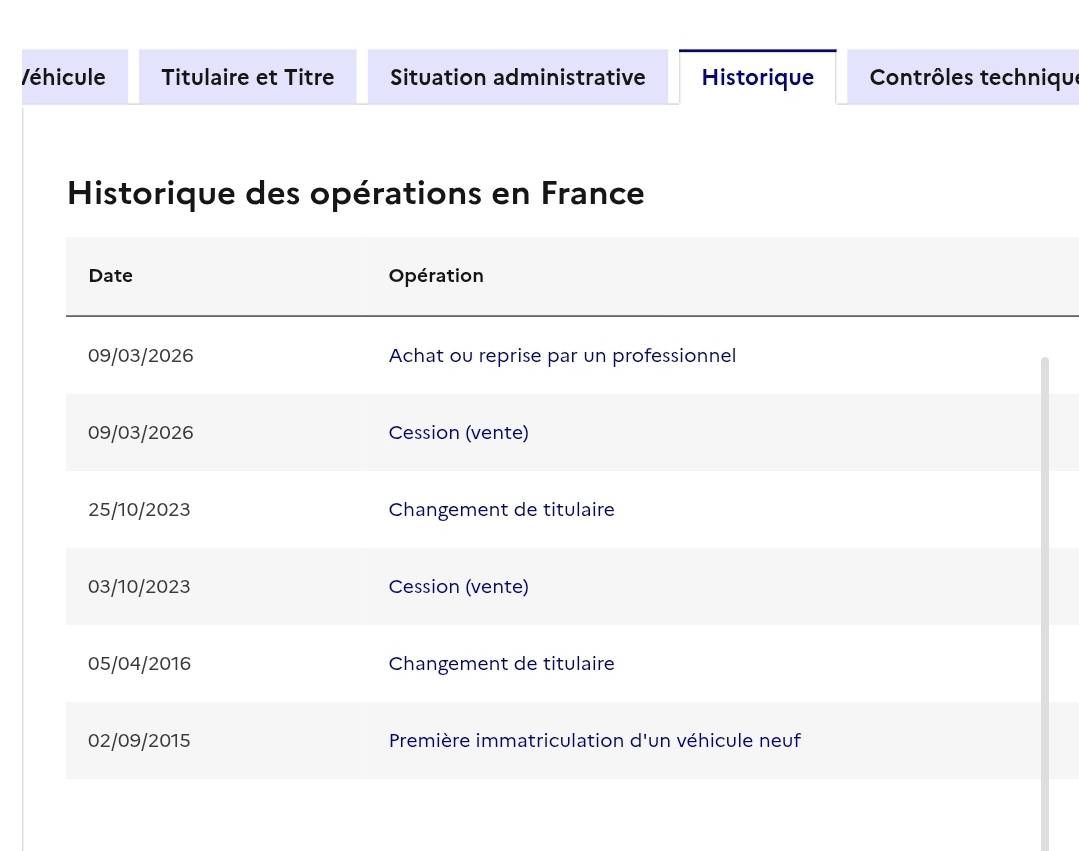This screenshot has width=1079, height=851.
Task: Click the Opération column header
Action: [435, 275]
